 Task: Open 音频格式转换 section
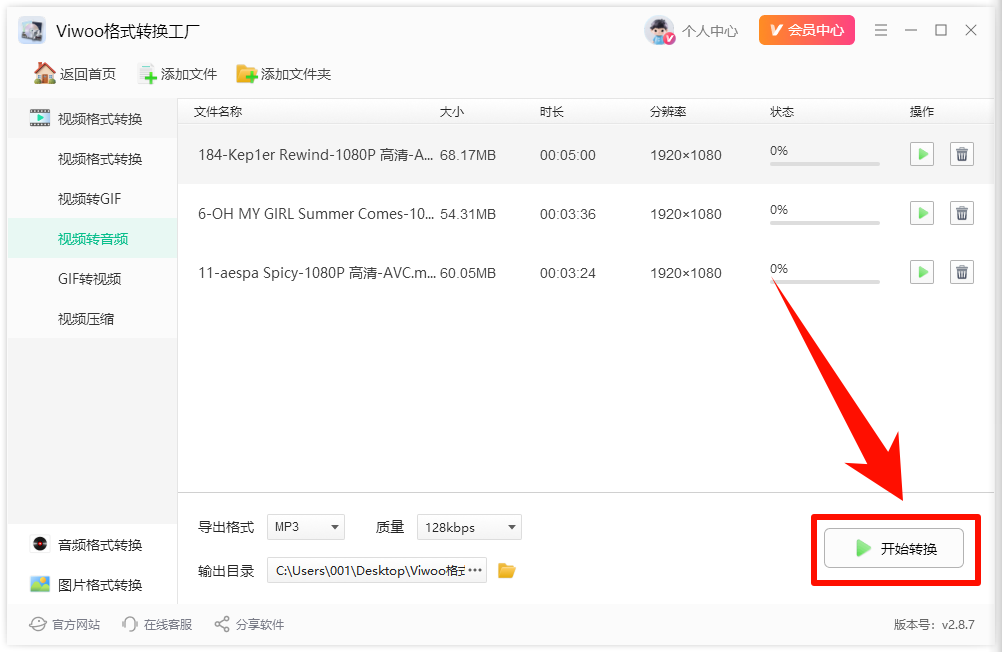click(93, 545)
